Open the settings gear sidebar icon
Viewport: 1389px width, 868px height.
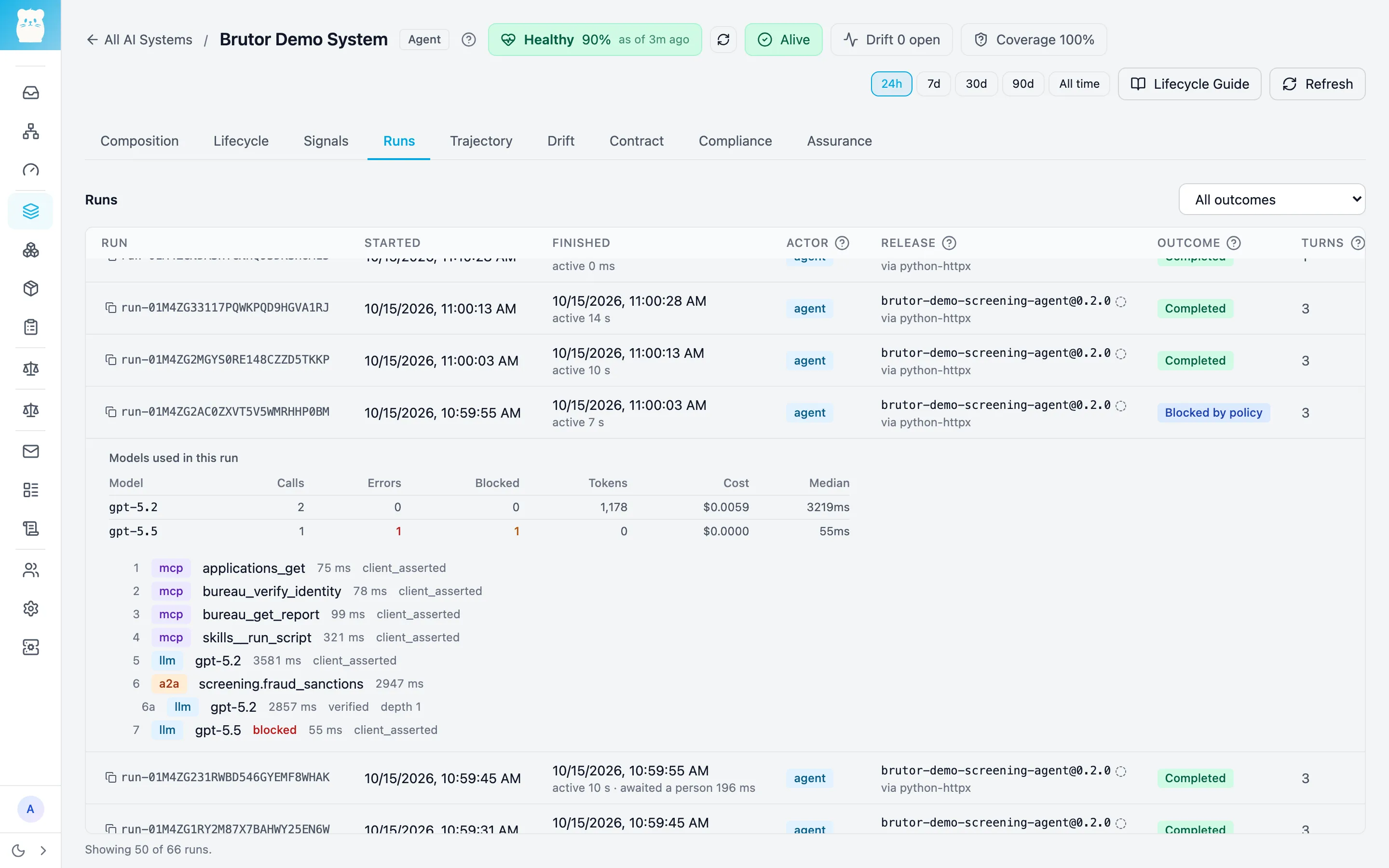pos(30,609)
